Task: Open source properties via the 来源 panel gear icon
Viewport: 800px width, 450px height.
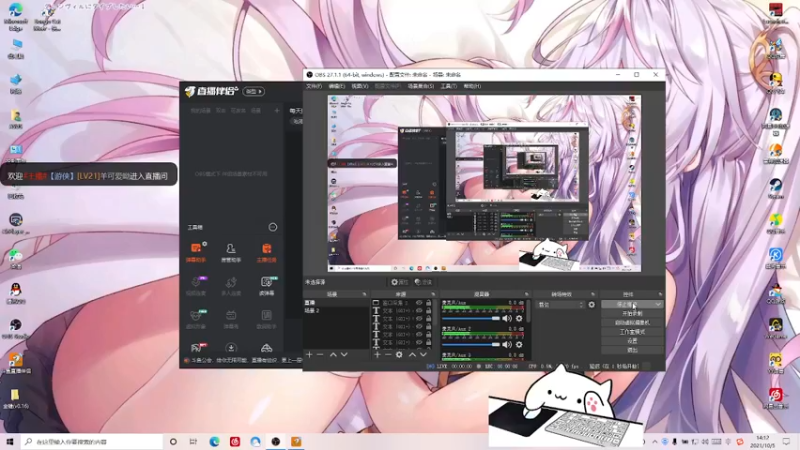Action: tap(399, 355)
